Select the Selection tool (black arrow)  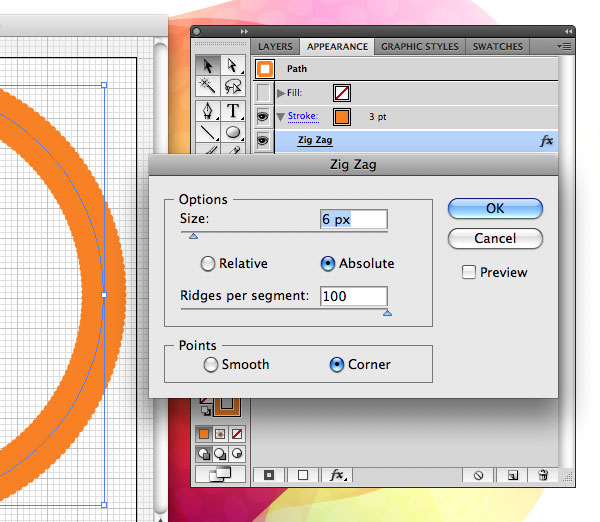(208, 66)
